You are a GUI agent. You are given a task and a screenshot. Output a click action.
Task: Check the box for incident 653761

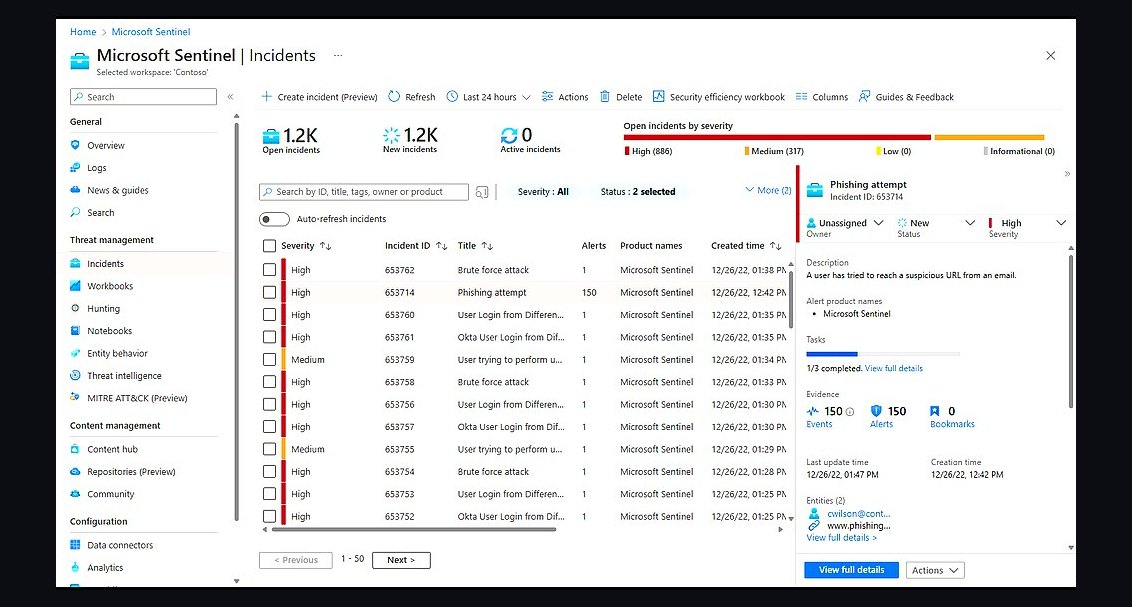coord(269,337)
